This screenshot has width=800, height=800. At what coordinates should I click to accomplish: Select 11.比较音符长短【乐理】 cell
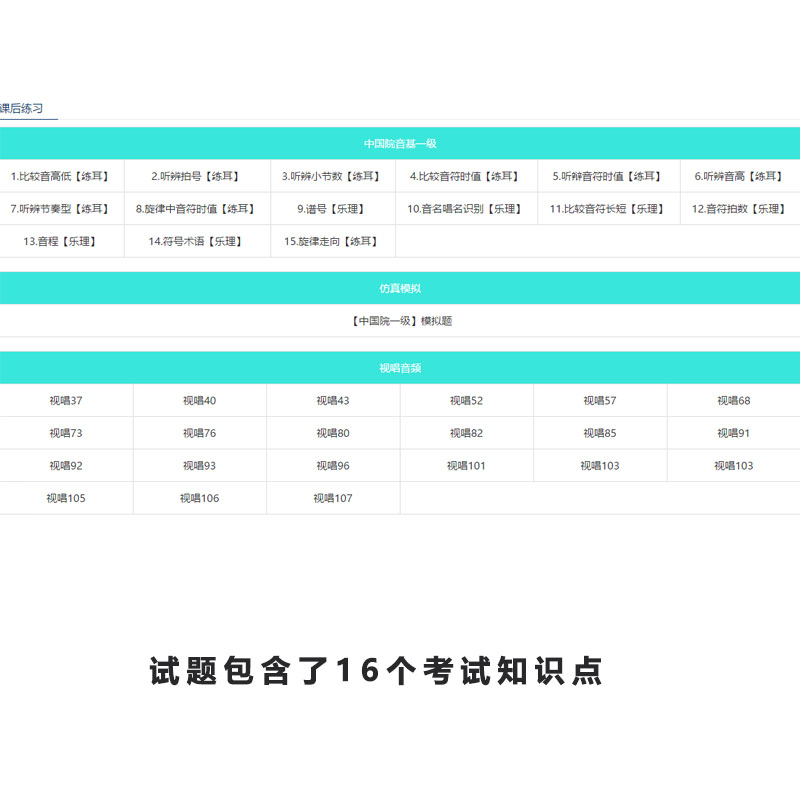(x=607, y=209)
